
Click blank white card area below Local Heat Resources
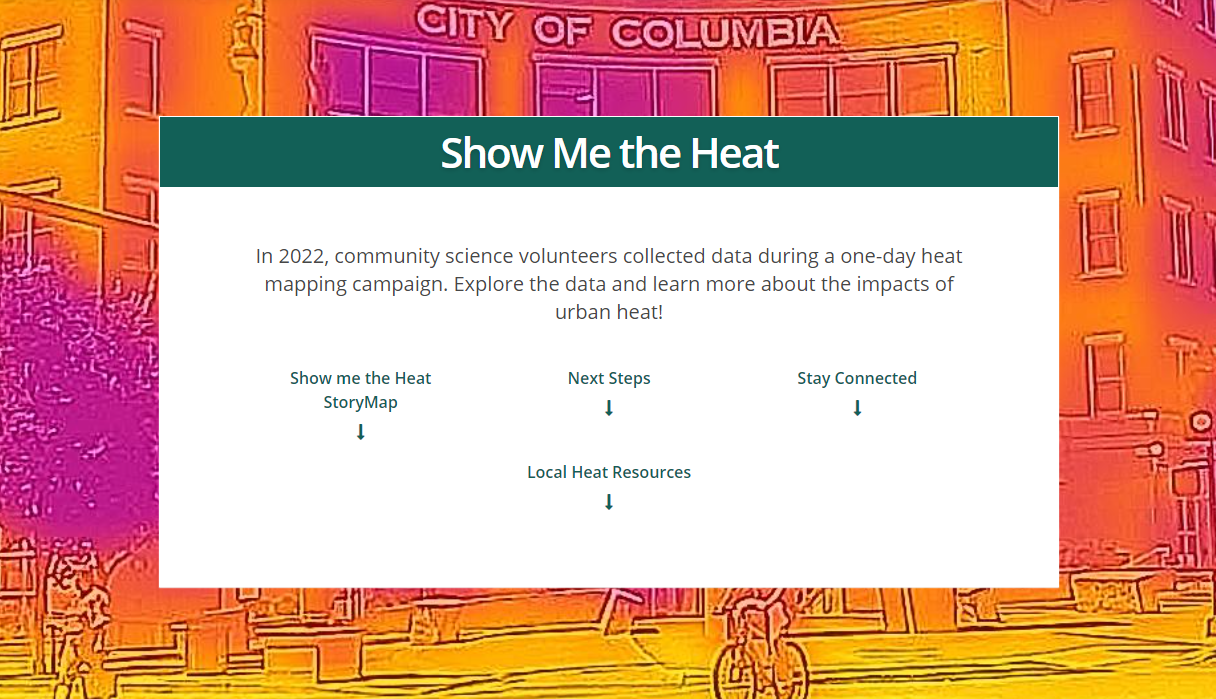pos(609,550)
